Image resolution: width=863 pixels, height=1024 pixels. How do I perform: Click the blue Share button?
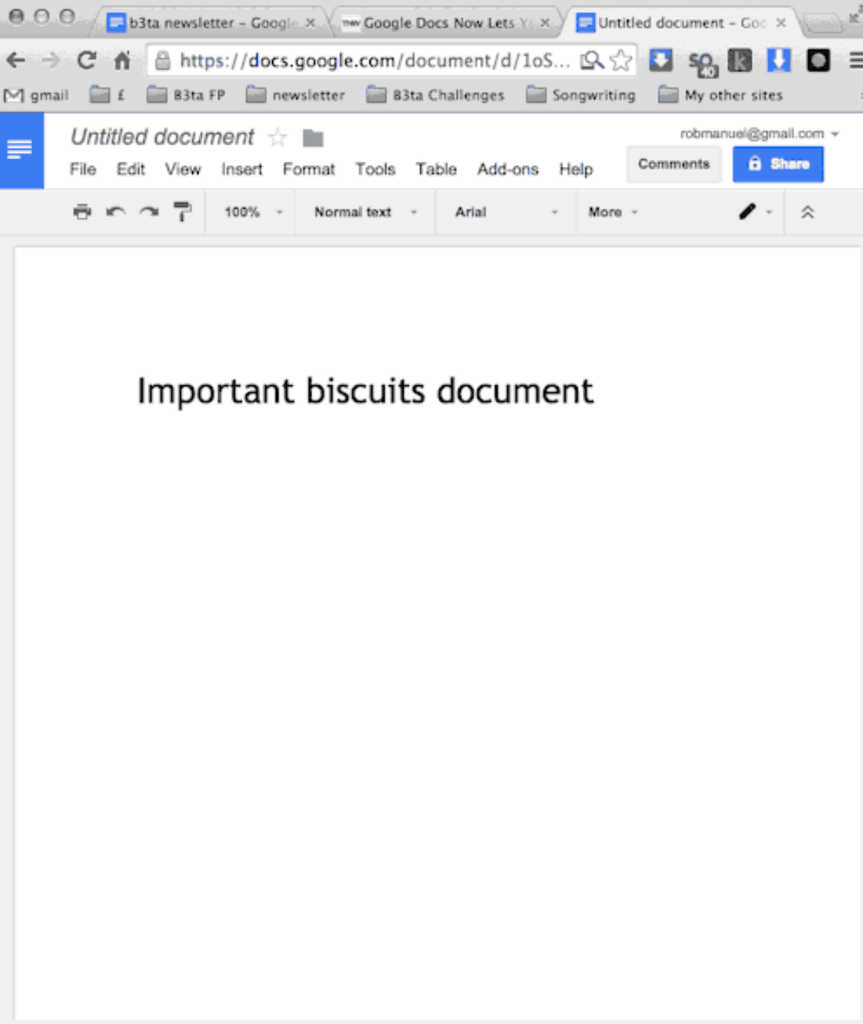point(778,164)
